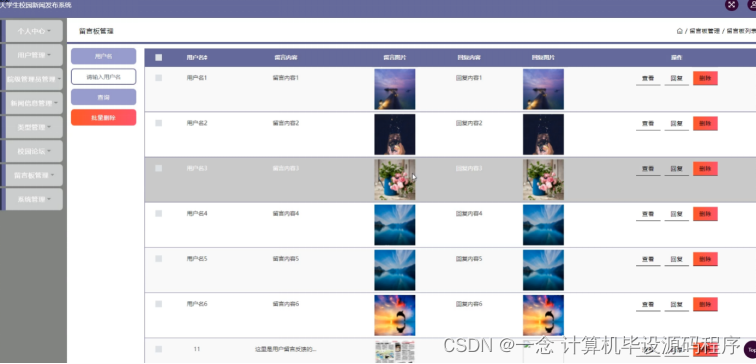The image size is (756, 364).
Task: Click the 留言内容 column header
Action: pos(286,58)
